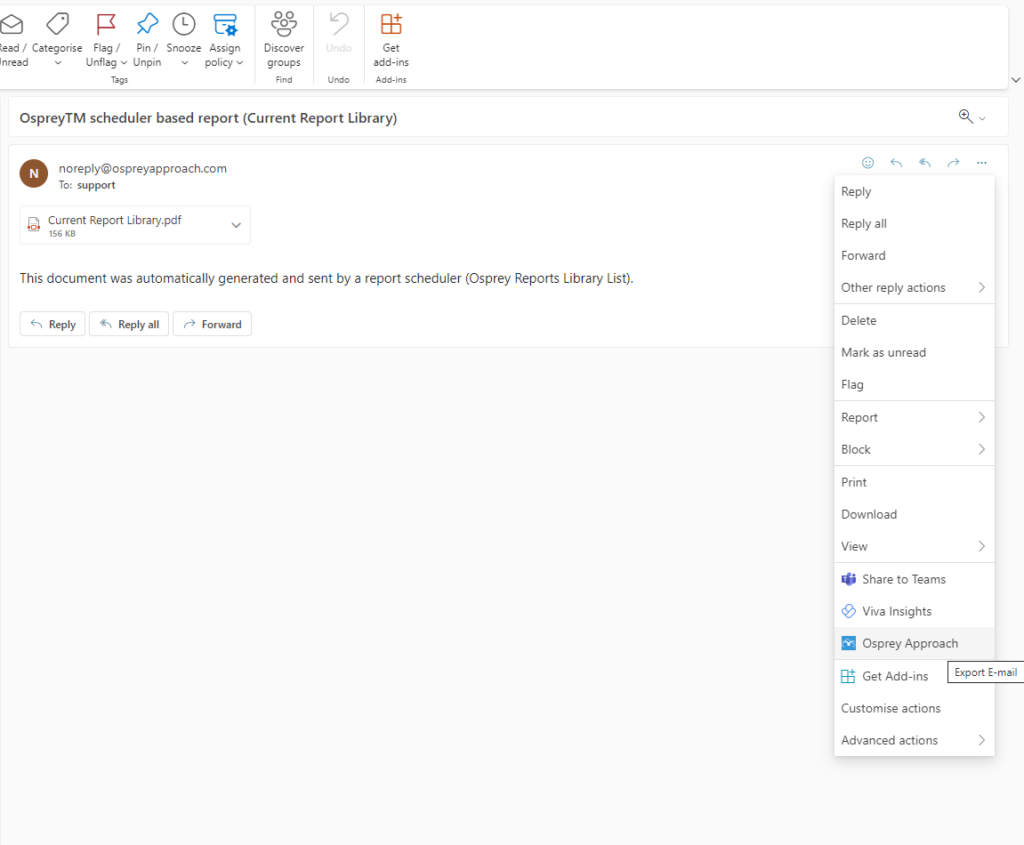The image size is (1024, 845).
Task: Open the Block submenu
Action: (x=914, y=449)
